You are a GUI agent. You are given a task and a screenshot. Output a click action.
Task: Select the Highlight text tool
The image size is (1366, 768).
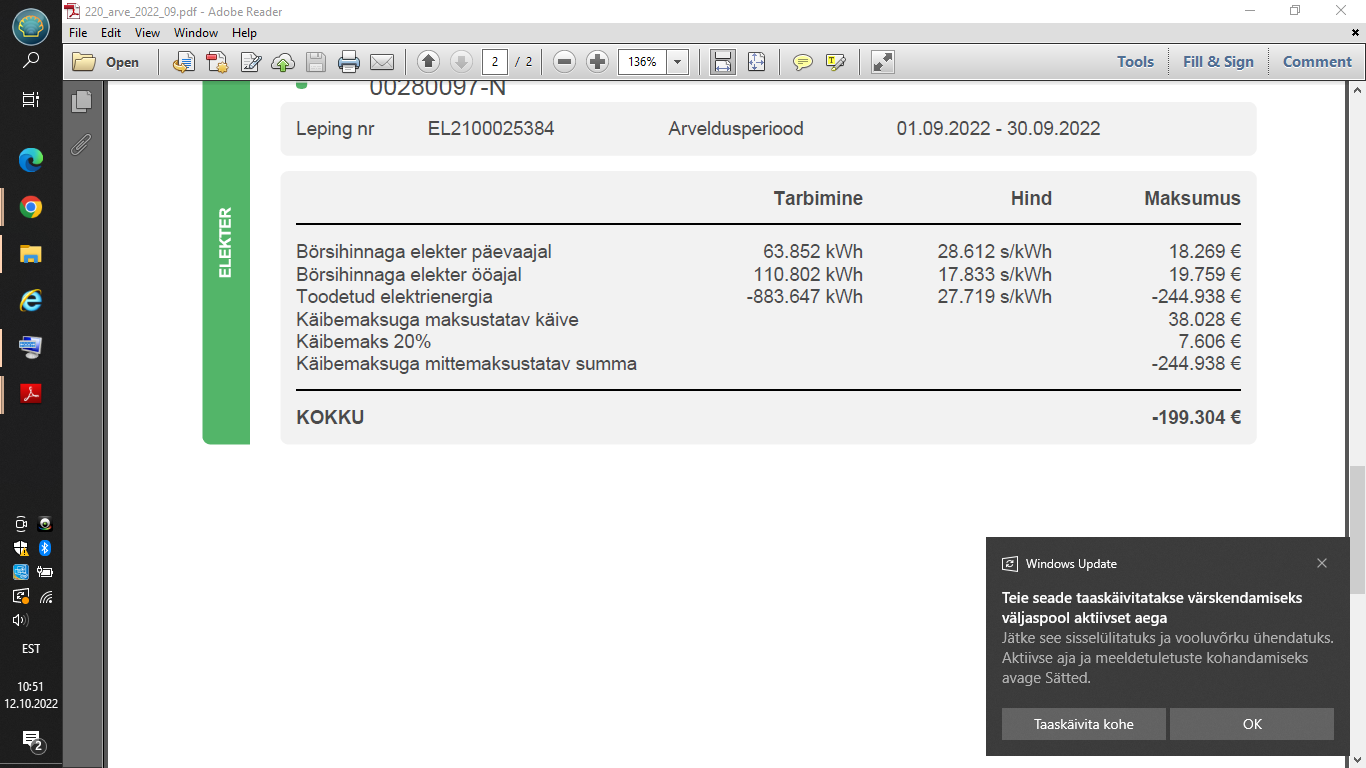pos(836,62)
